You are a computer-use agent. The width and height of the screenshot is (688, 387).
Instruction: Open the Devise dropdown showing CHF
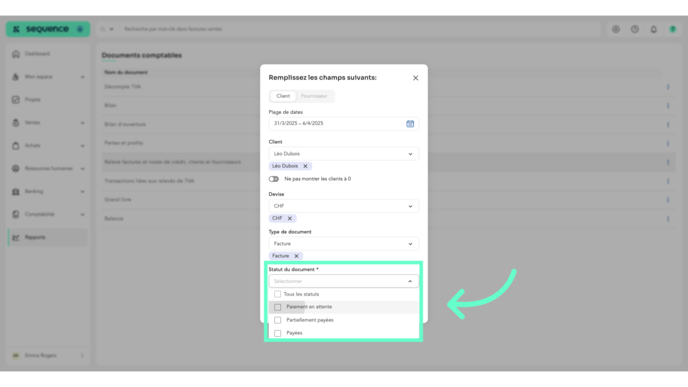tap(344, 206)
